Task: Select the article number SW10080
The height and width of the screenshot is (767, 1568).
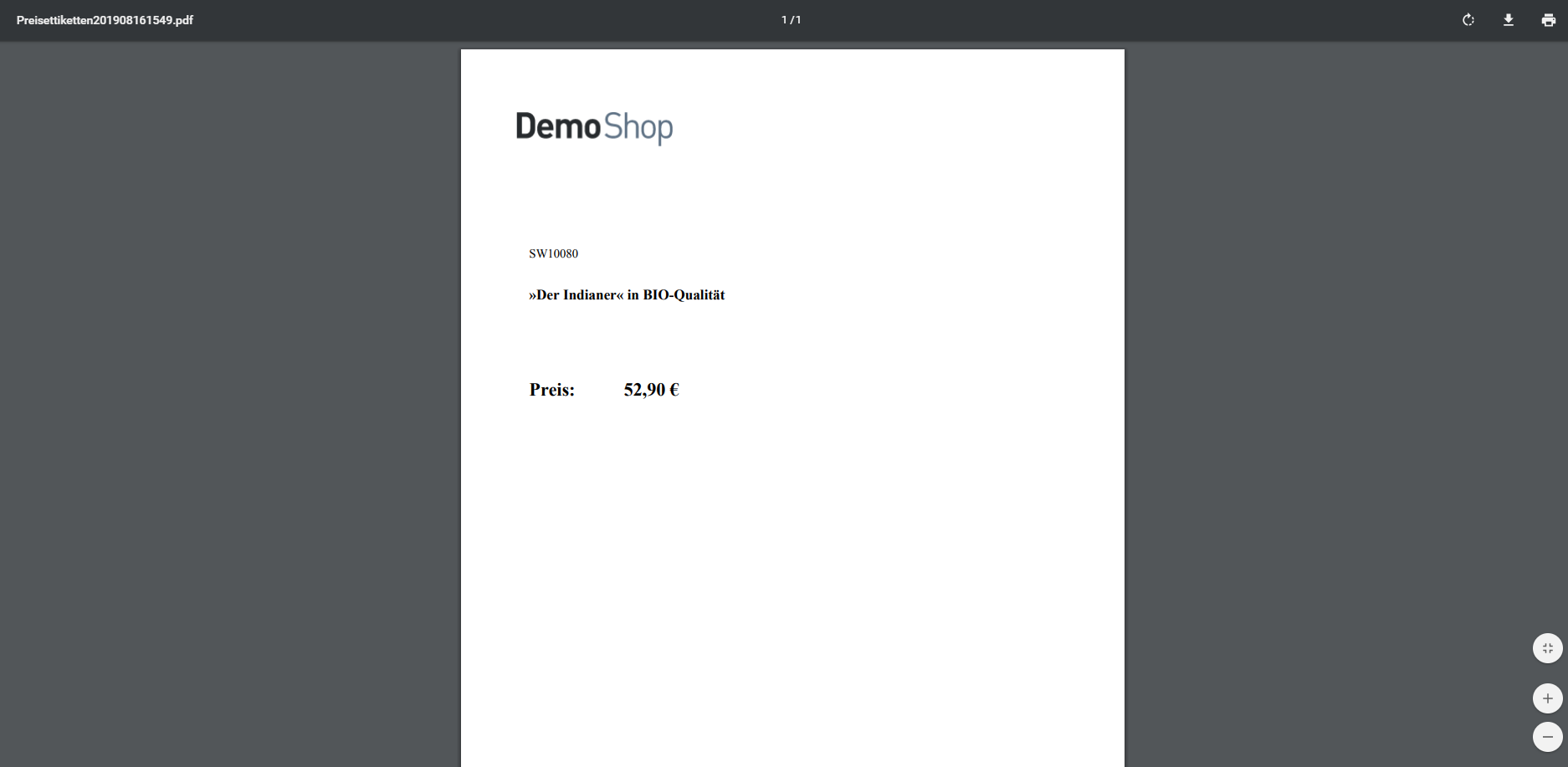Action: [x=553, y=253]
